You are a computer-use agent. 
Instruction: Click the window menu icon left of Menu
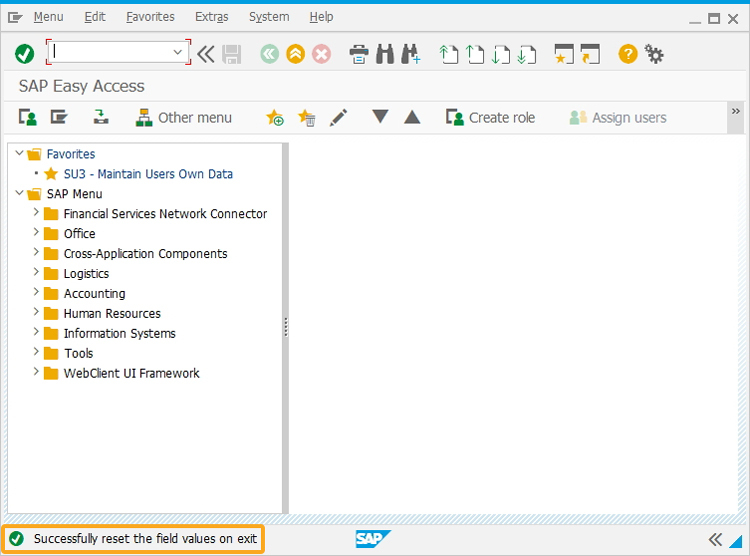pyautogui.click(x=15, y=18)
